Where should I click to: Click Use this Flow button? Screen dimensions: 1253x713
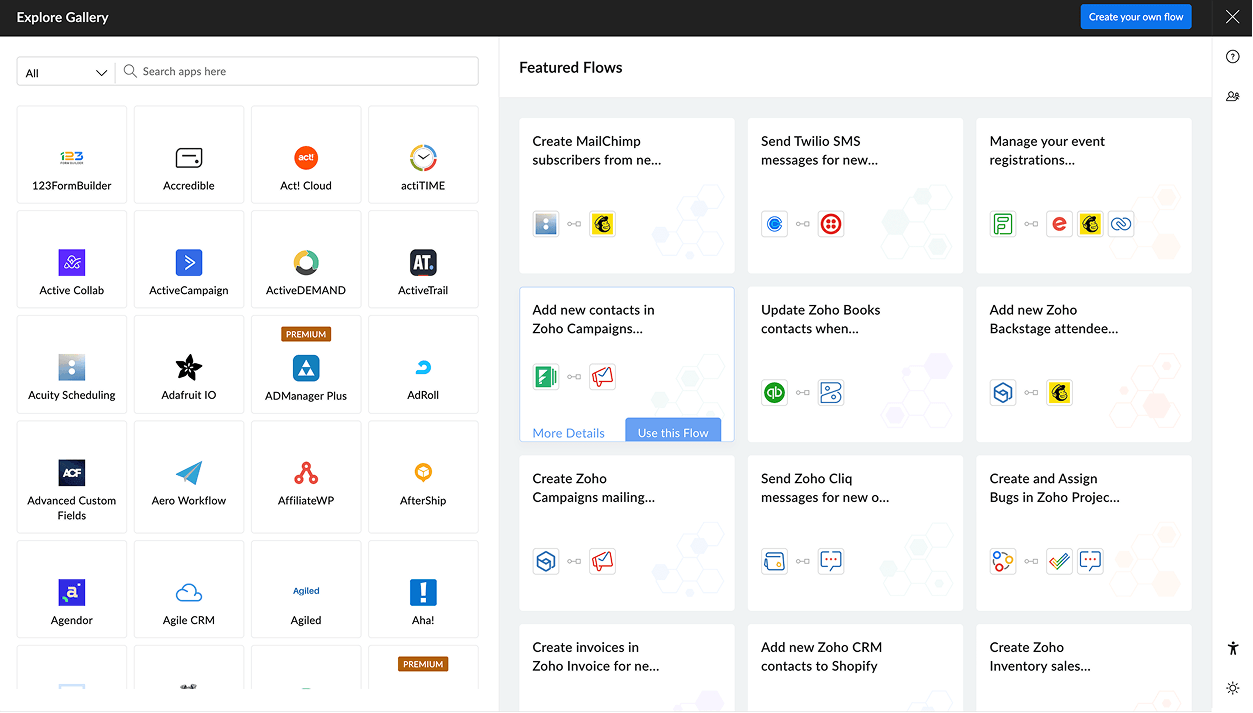pos(673,431)
